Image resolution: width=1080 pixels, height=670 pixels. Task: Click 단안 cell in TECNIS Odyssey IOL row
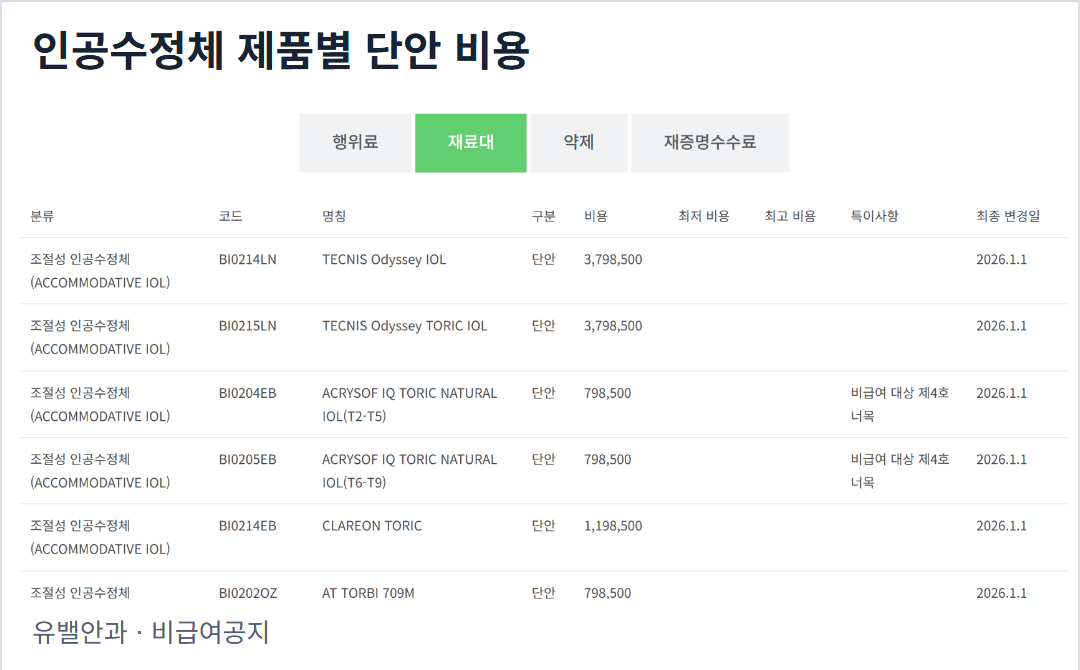(543, 260)
